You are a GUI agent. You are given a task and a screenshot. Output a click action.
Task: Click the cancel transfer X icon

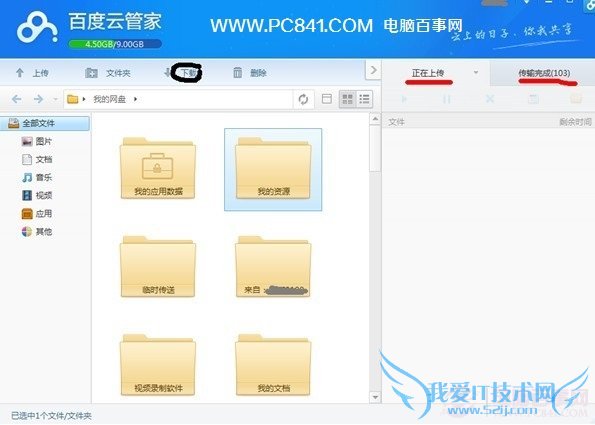[x=490, y=99]
